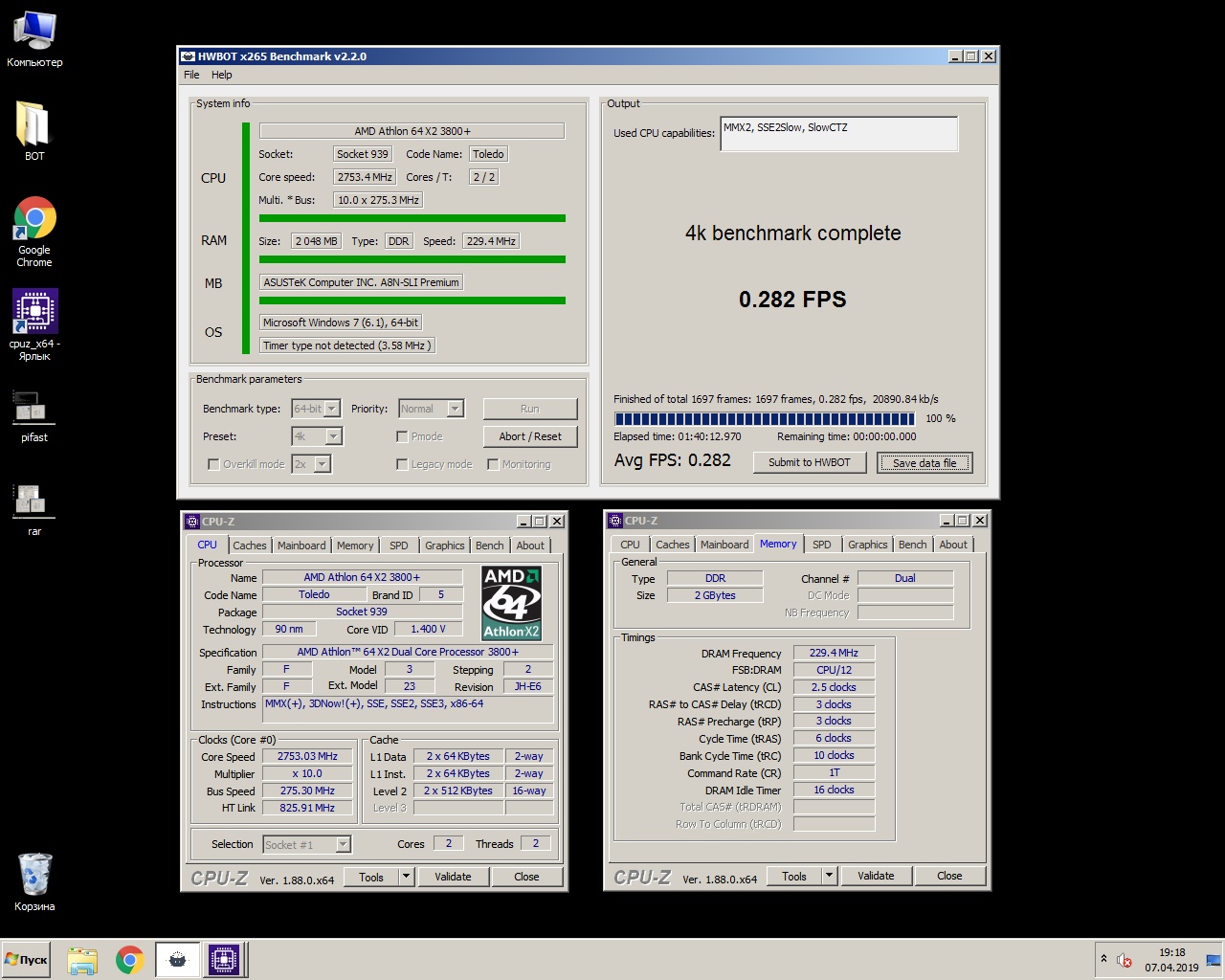Toggle the Legacy mode checkbox
The image size is (1225, 980).
tap(402, 464)
